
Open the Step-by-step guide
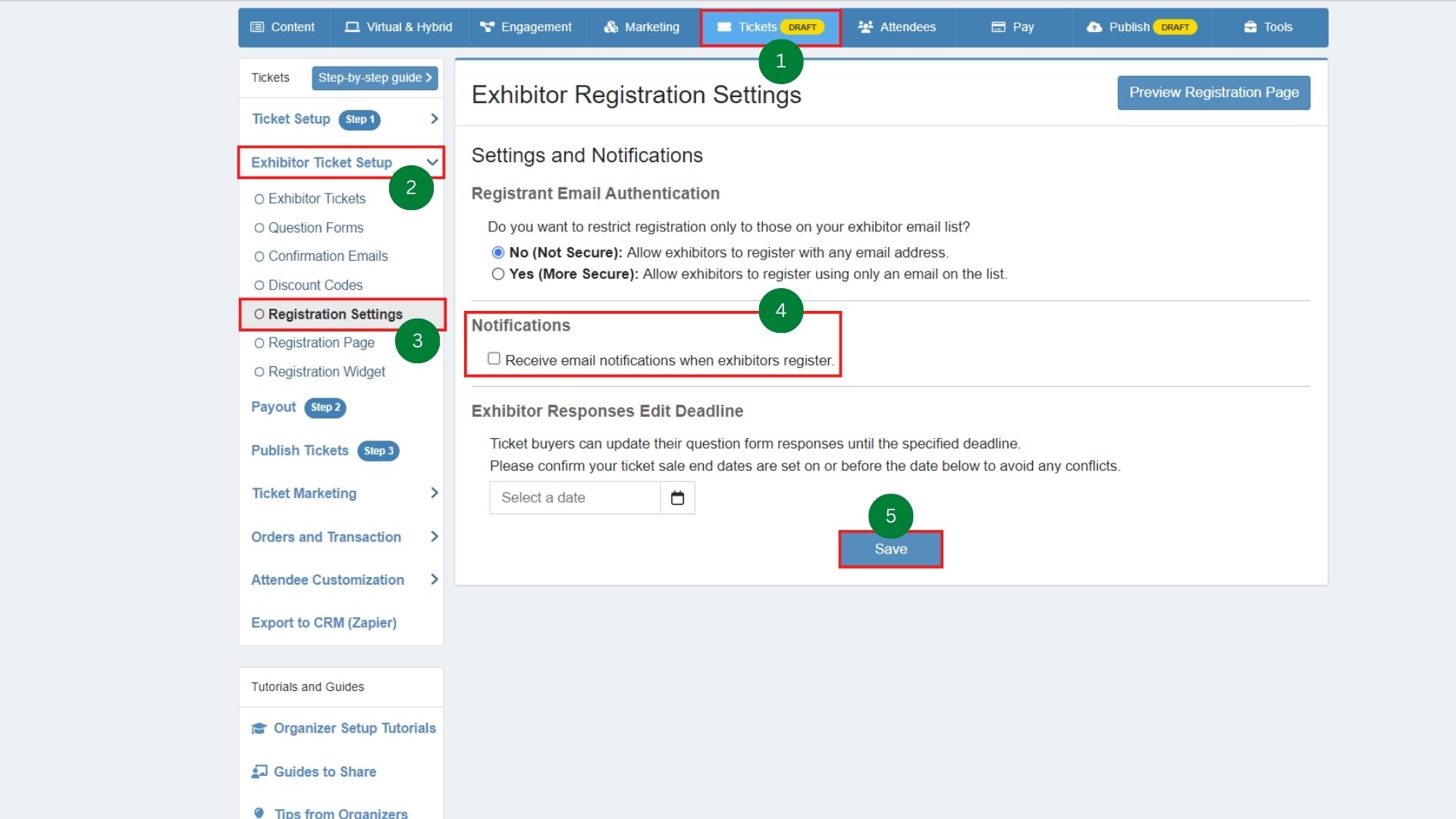click(x=374, y=77)
